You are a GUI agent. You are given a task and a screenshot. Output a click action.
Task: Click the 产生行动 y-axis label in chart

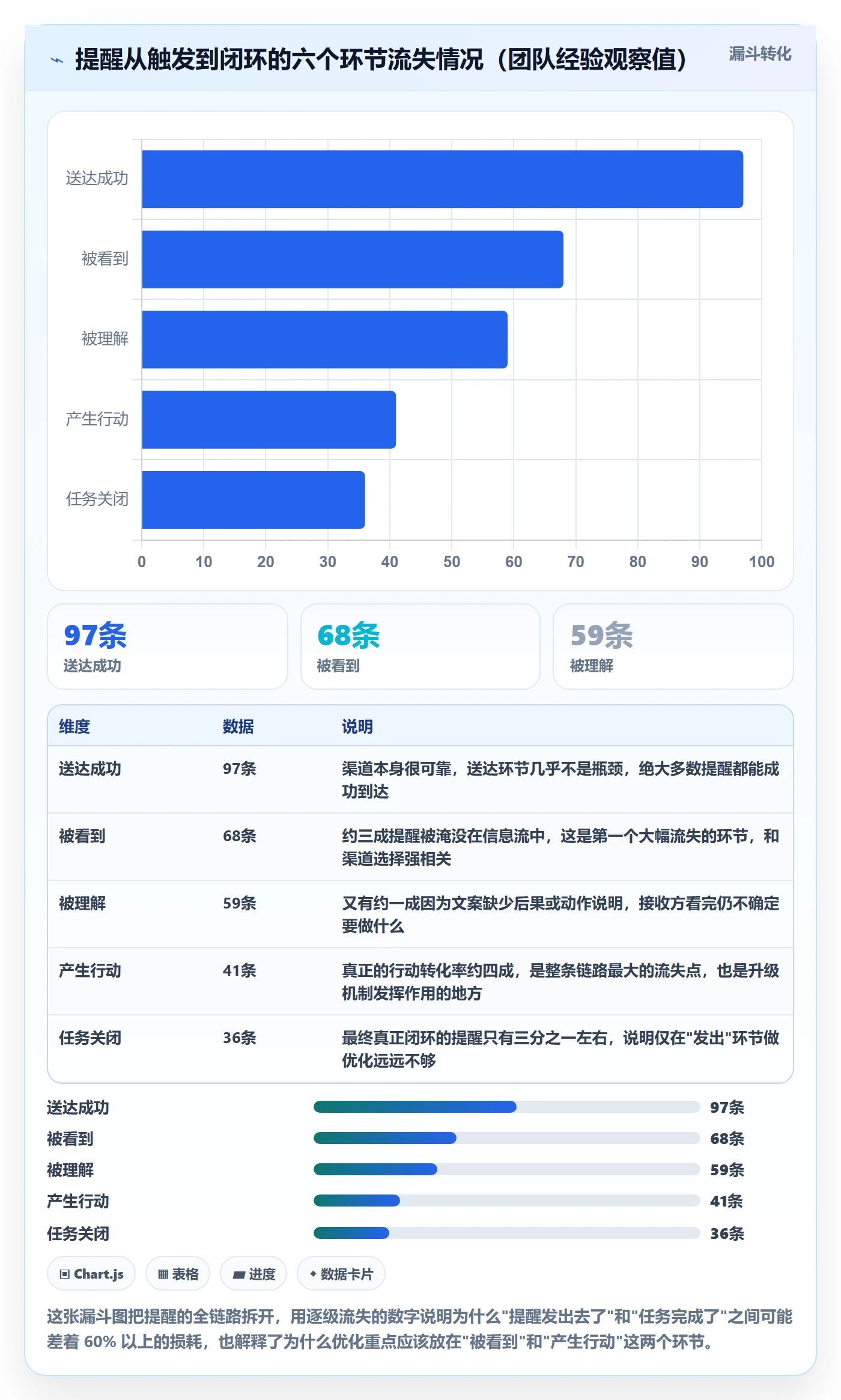coord(97,419)
